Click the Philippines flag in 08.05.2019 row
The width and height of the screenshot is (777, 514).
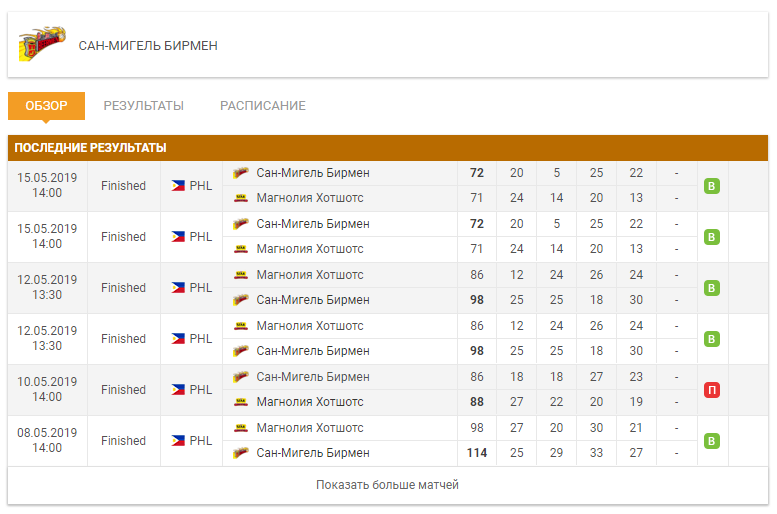(178, 441)
